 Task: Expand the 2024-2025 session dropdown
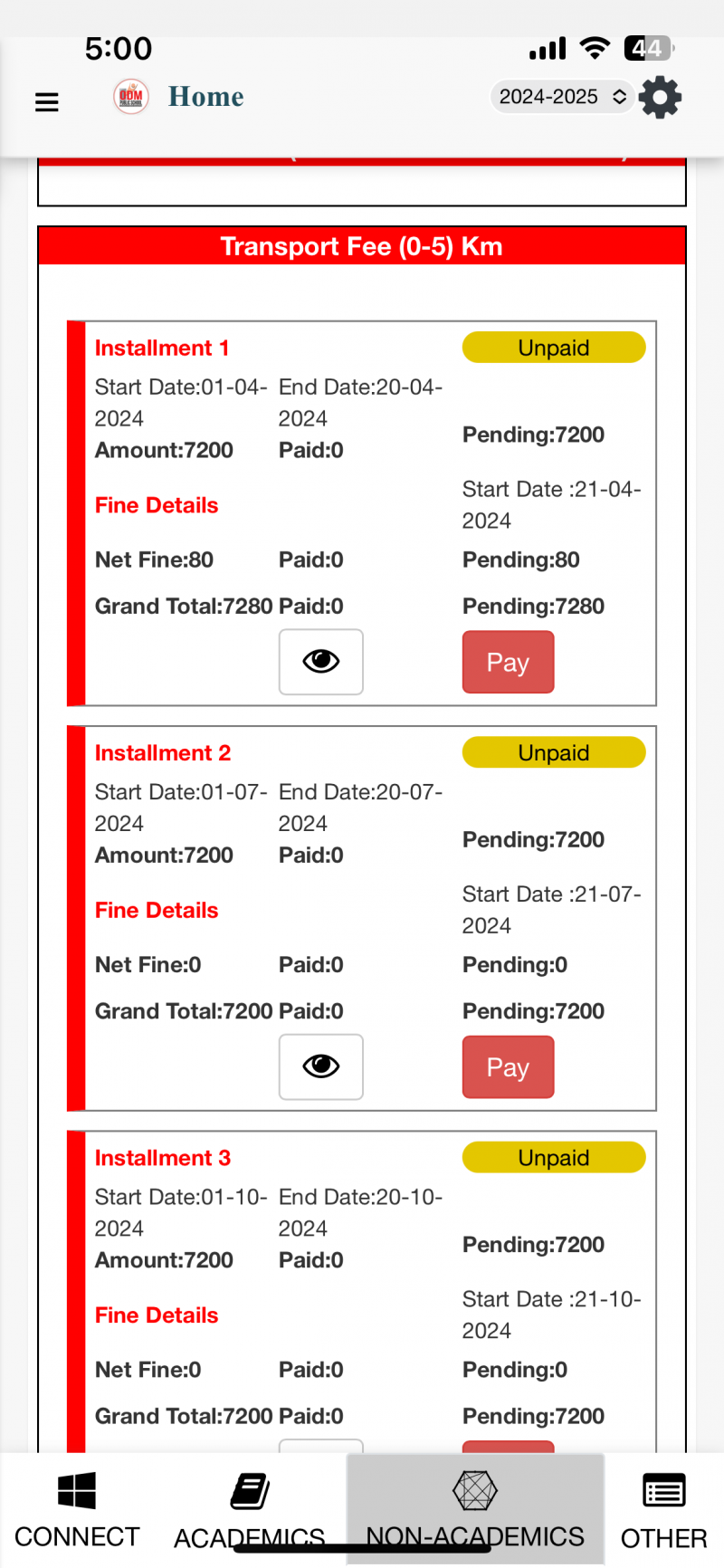(x=561, y=97)
